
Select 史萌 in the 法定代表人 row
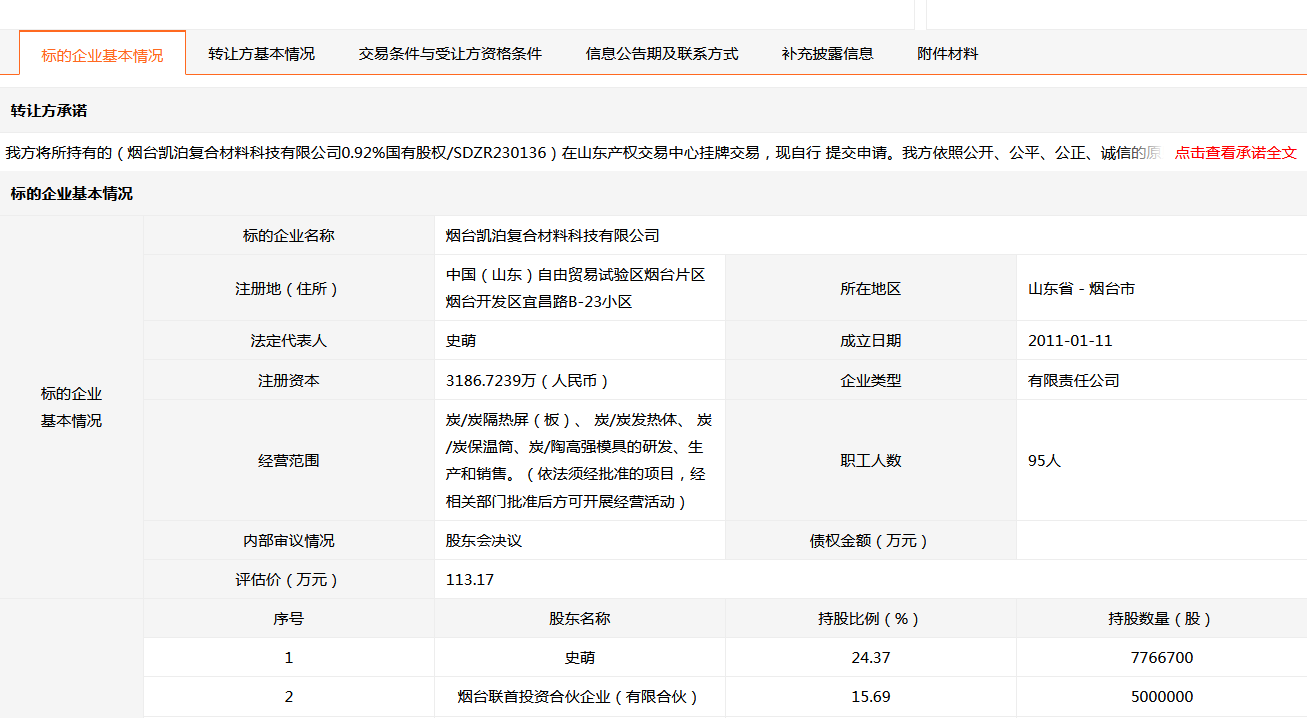click(460, 341)
